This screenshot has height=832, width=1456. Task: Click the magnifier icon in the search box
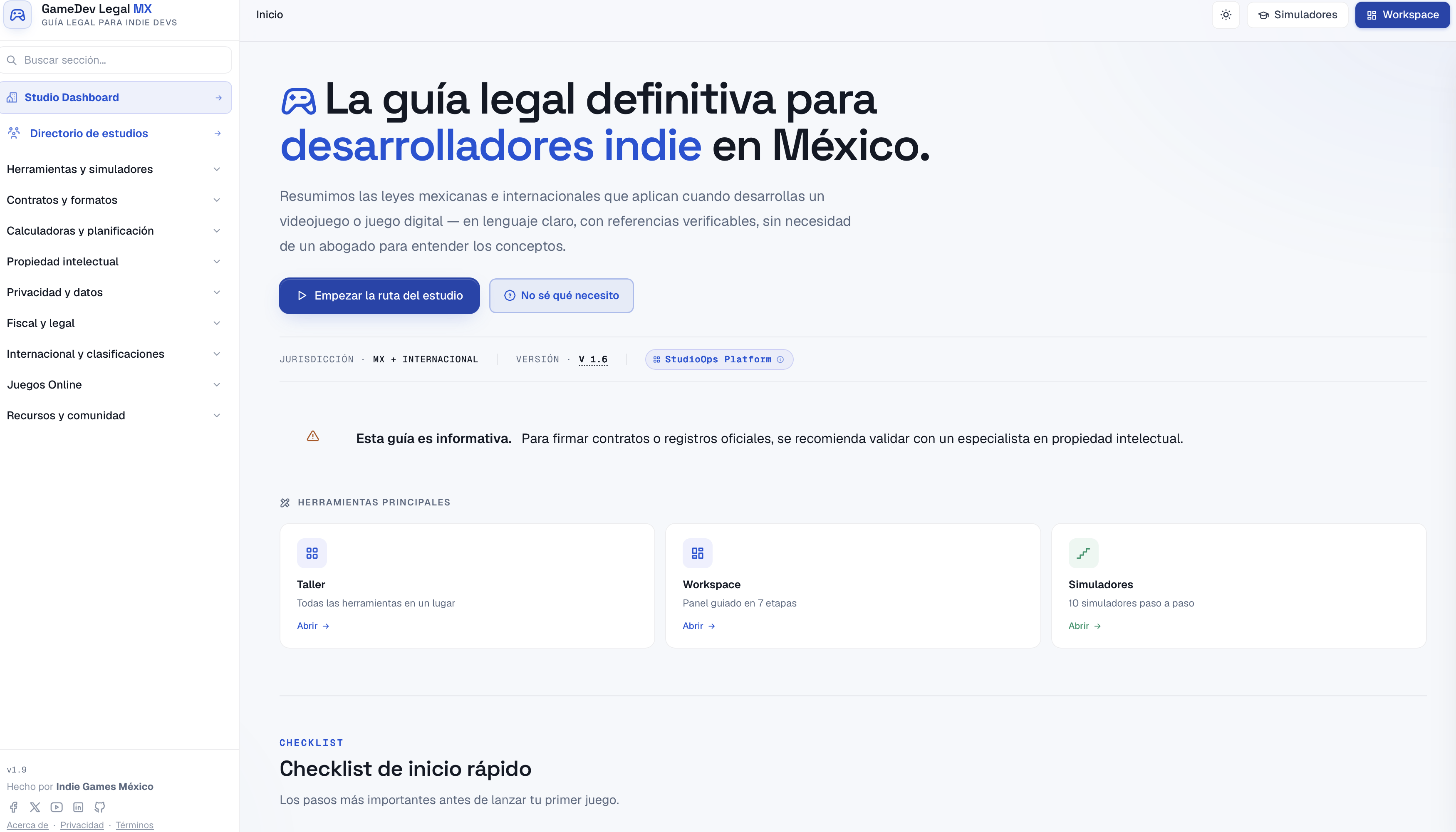[11, 60]
